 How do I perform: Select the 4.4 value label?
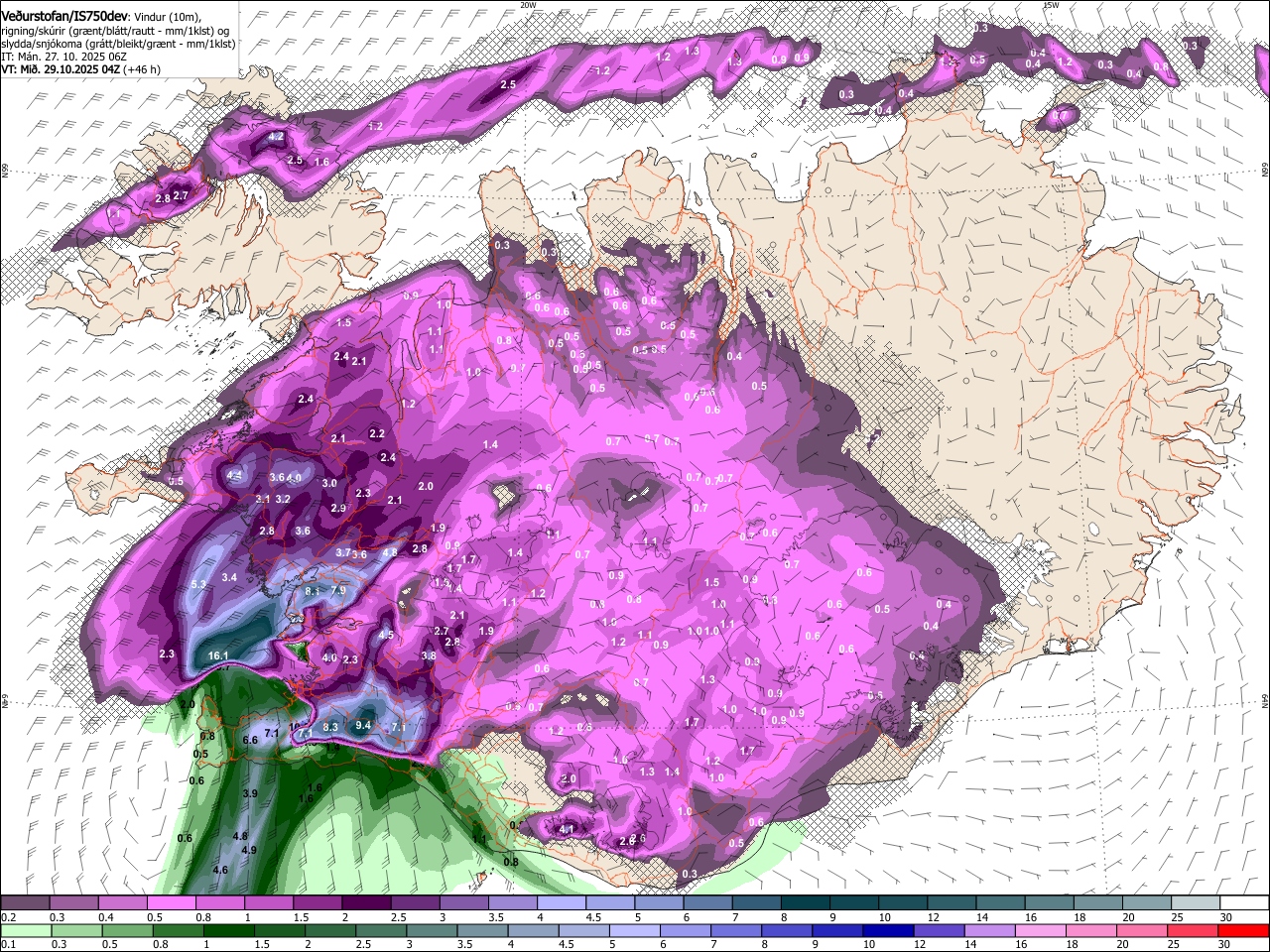click(x=235, y=476)
